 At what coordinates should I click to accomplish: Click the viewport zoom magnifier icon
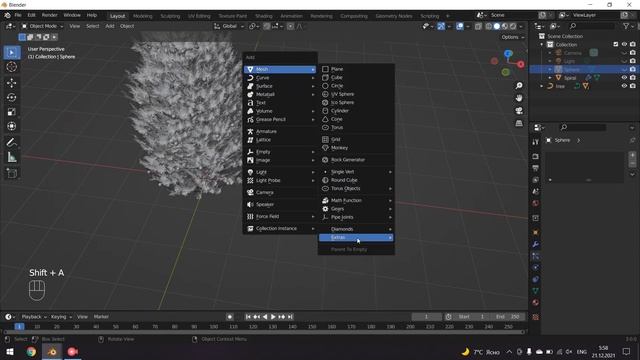(519, 85)
